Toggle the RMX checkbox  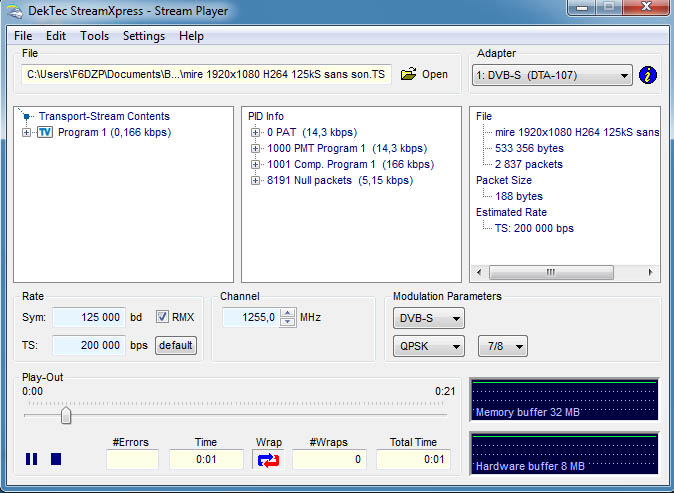click(163, 317)
